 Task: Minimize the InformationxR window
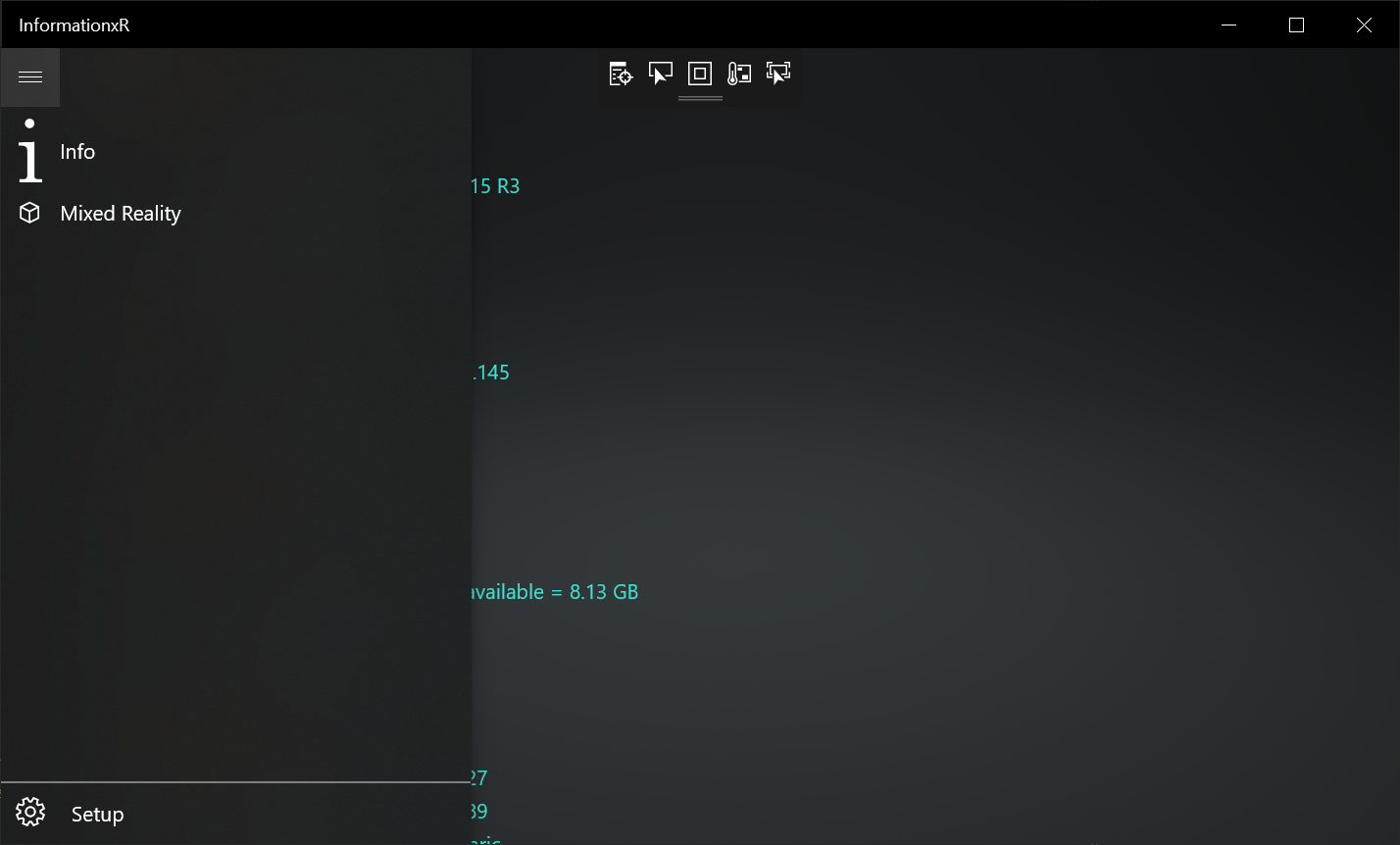click(x=1228, y=25)
